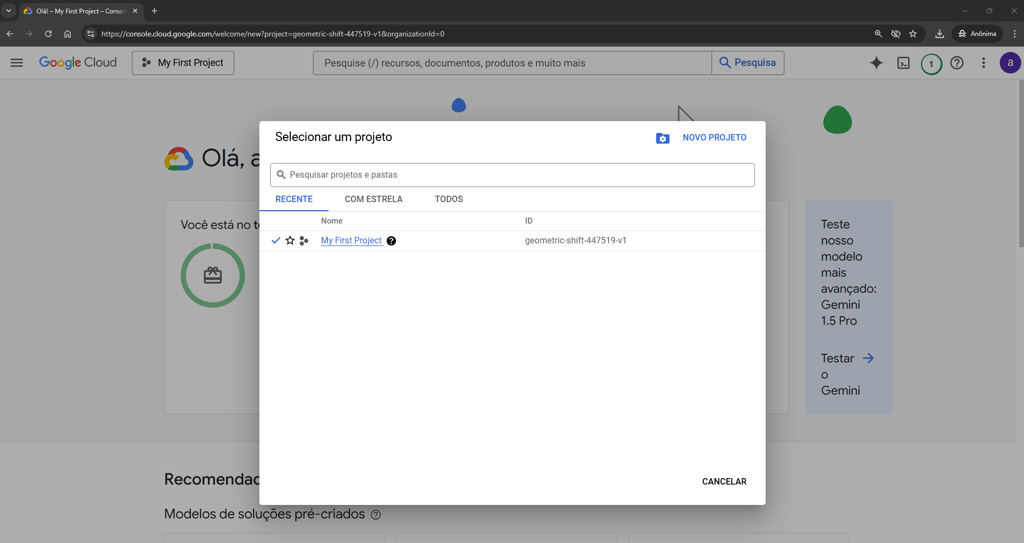Open the account avatar letter a

point(1010,63)
